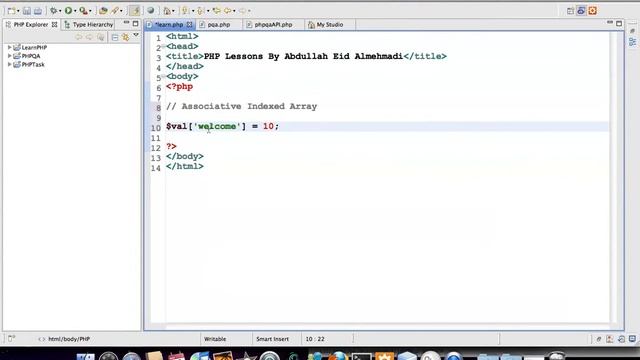Image resolution: width=640 pixels, height=360 pixels.
Task: Open the External Tools dropdown arrow
Action: 90,11
